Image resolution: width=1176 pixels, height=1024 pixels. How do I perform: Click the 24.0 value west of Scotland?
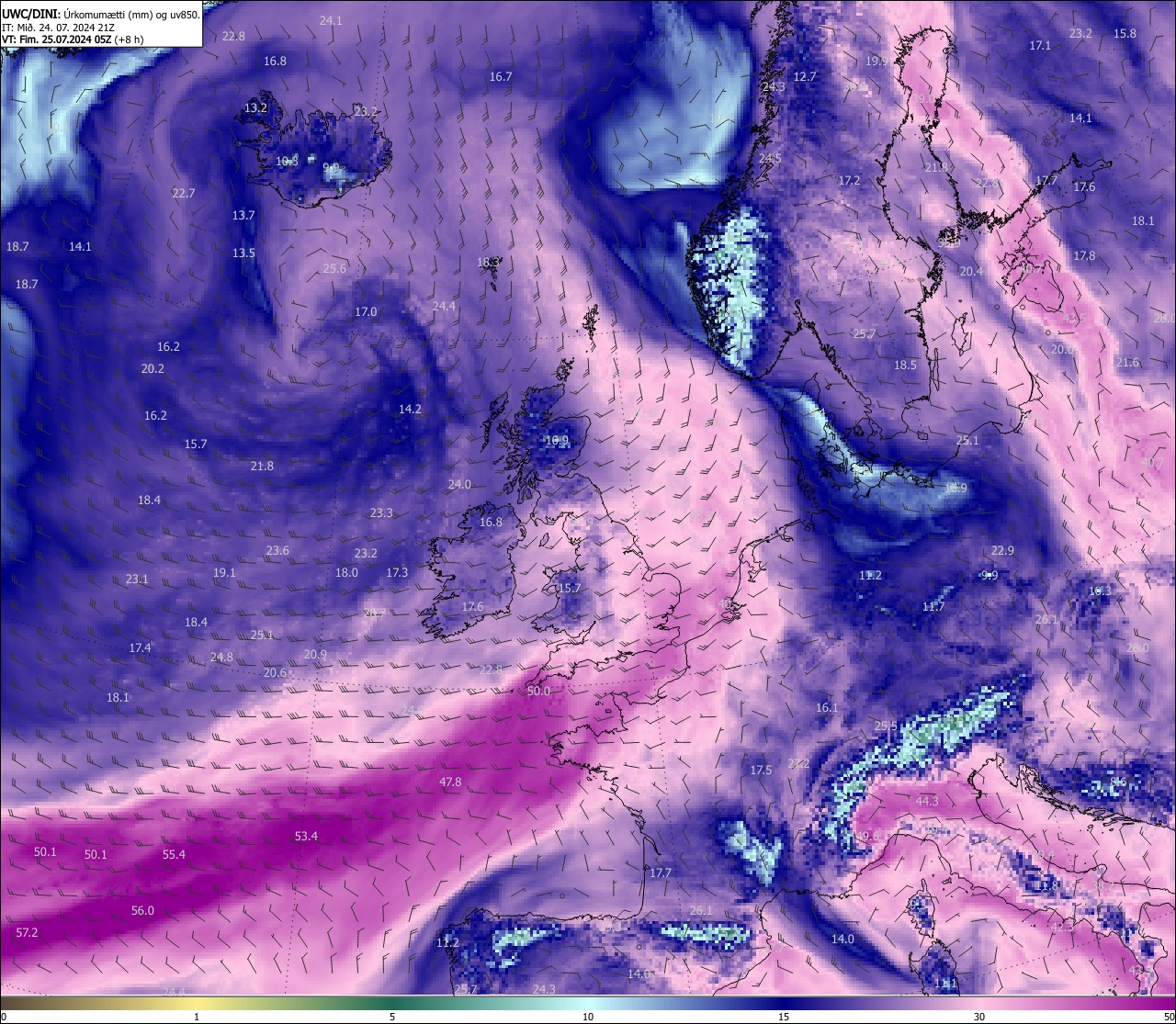click(459, 485)
